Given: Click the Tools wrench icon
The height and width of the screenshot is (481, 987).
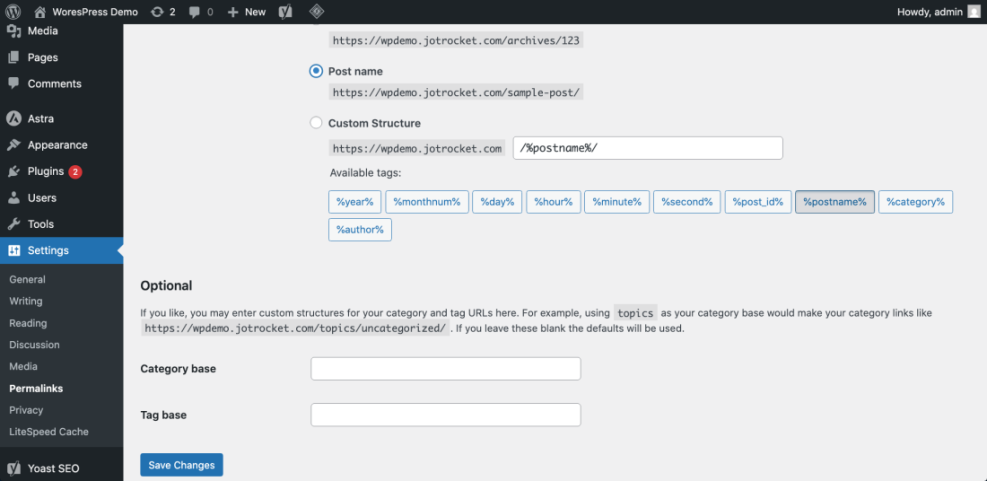Looking at the screenshot, I should click(14, 224).
